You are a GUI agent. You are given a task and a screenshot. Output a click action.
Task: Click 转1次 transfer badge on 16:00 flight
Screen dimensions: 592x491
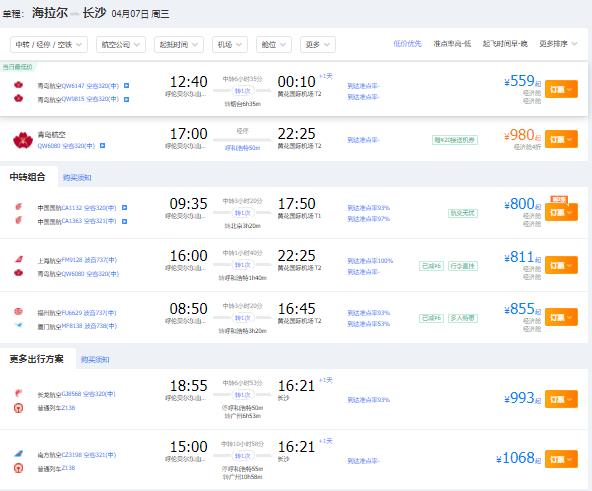243,265
